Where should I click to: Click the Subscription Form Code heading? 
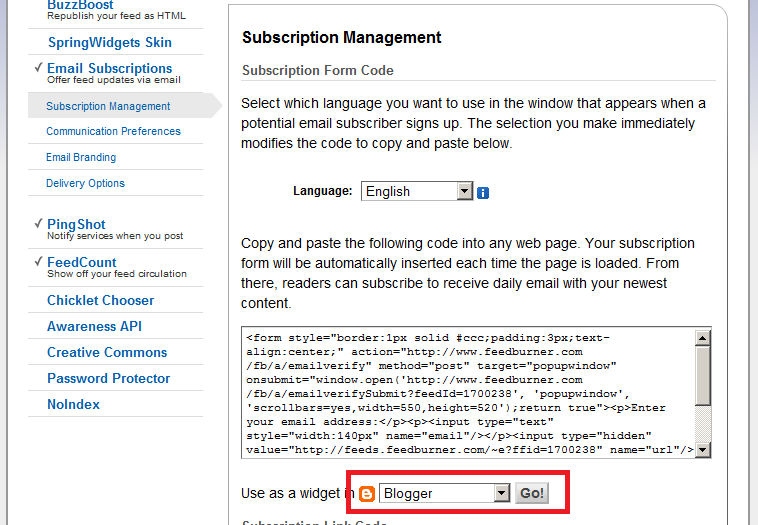318,71
